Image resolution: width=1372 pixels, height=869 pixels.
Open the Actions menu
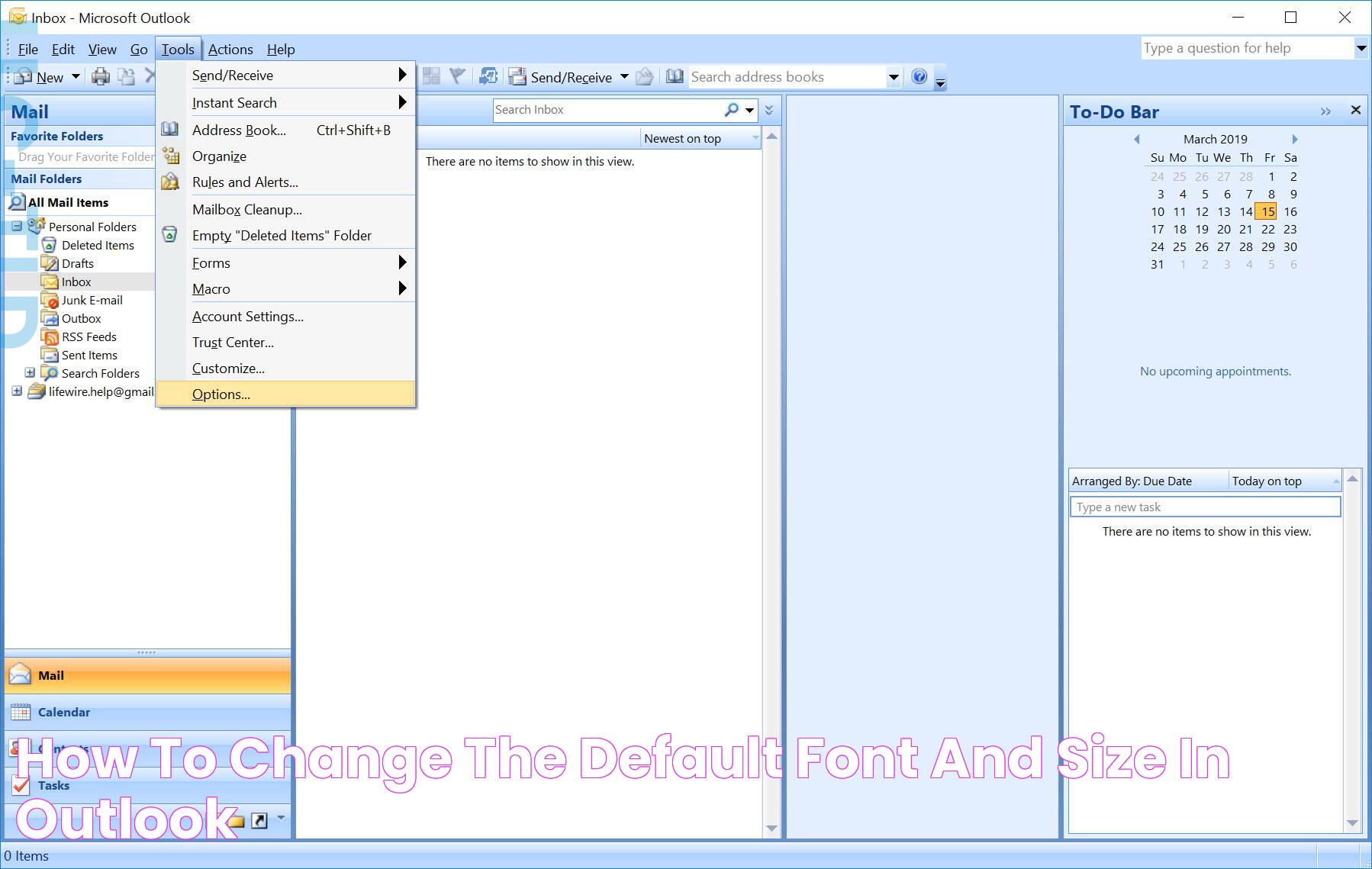[230, 50]
